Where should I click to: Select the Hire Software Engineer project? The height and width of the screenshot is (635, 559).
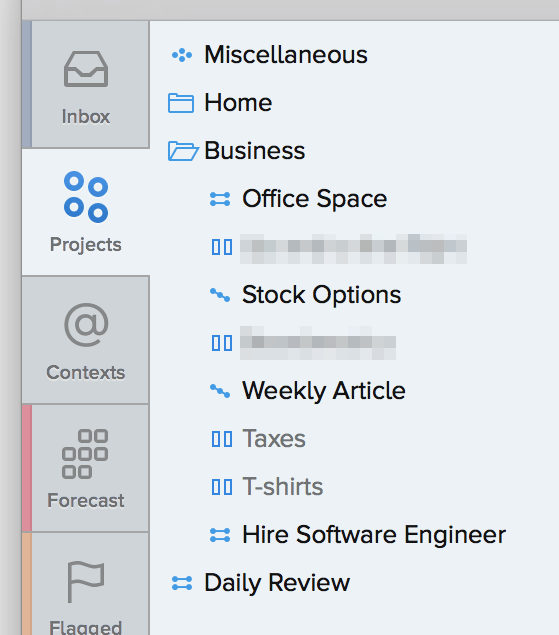pyautogui.click(x=374, y=535)
